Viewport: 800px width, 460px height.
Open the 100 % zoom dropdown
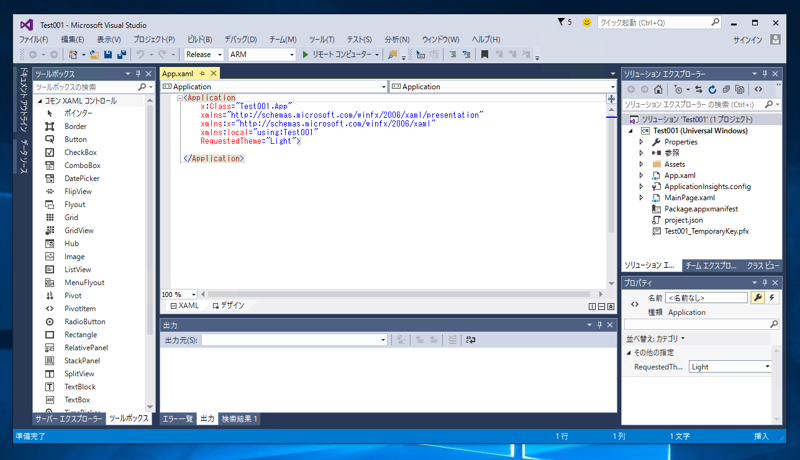pos(193,294)
